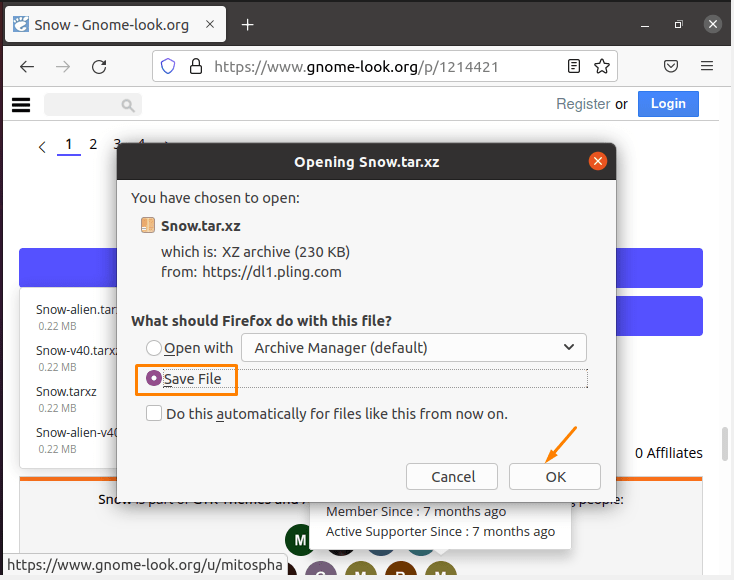Open the Register link
The image size is (734, 580).
(x=583, y=104)
